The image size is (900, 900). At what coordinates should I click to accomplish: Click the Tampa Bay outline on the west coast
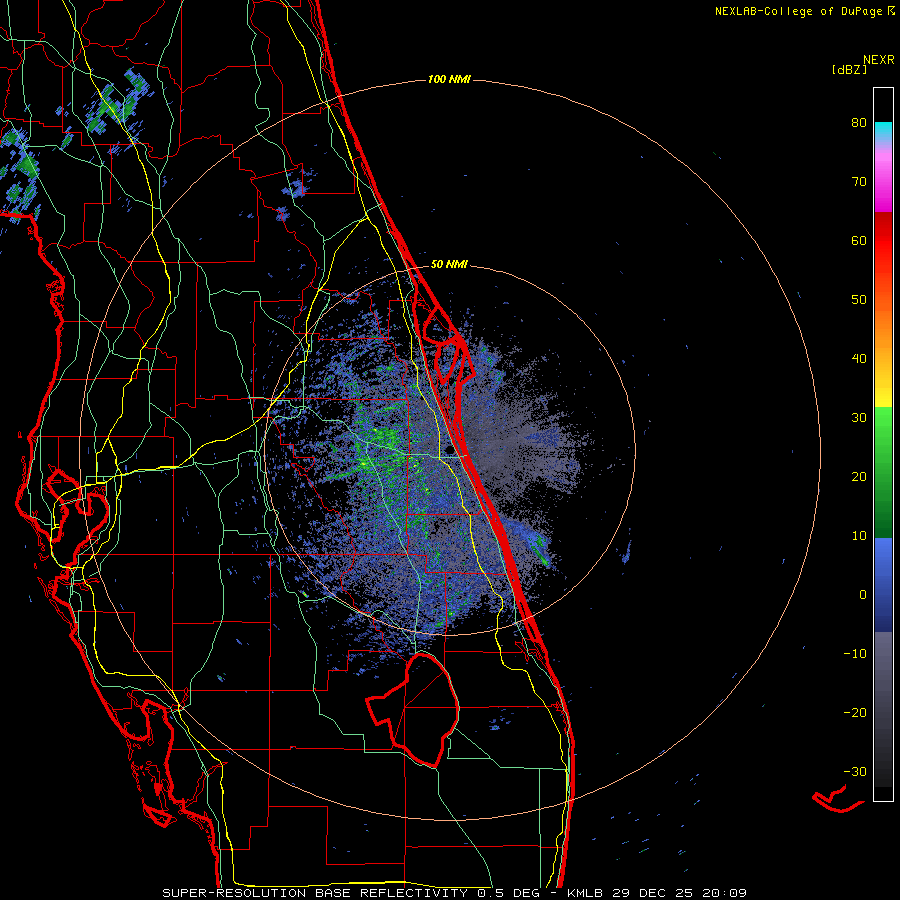pos(78,505)
